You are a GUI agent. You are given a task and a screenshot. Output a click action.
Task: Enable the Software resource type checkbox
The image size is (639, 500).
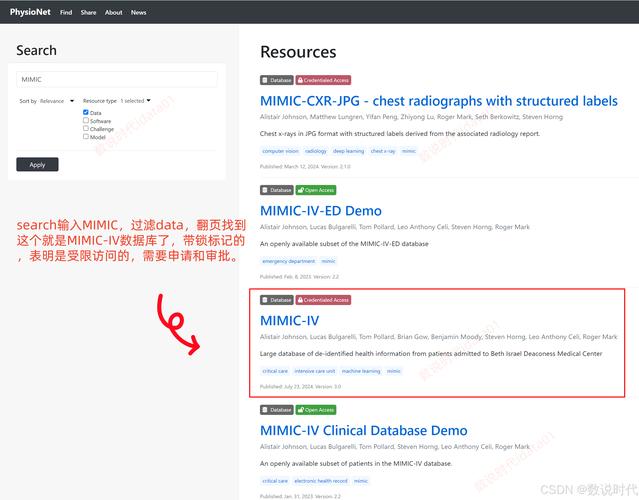86,121
